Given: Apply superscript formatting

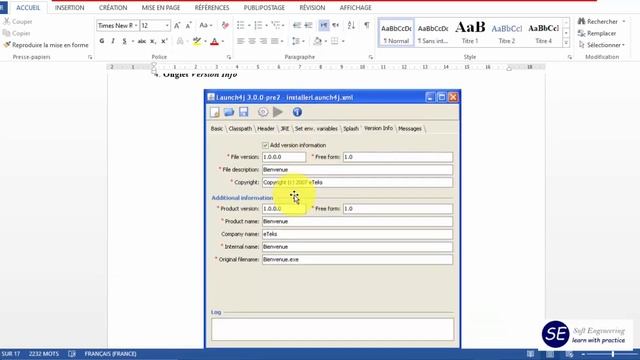Looking at the screenshot, I should (x=164, y=41).
